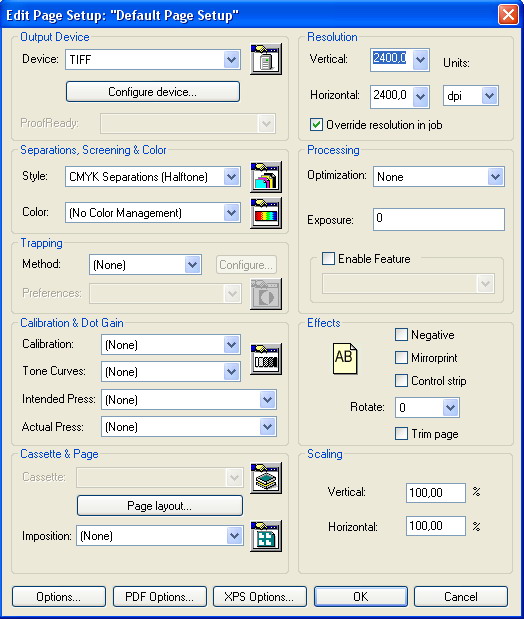
Task: Open the Device Manager icon beside TIFF device
Action: 266,59
